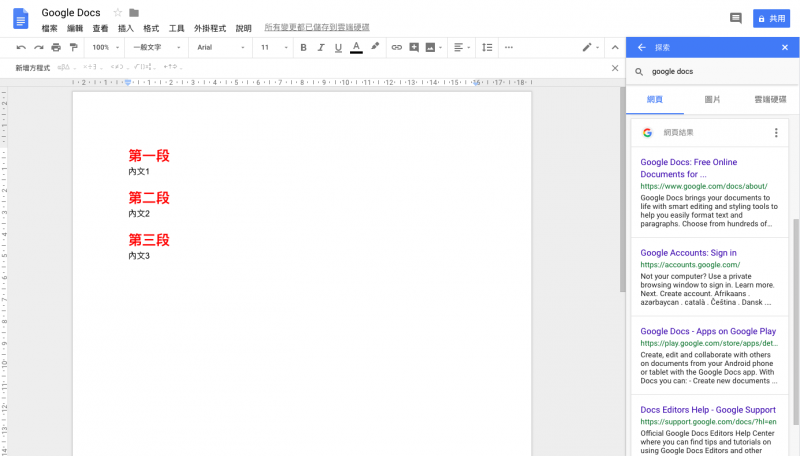Star the Google Docs document
This screenshot has width=800, height=456.
[x=117, y=12]
